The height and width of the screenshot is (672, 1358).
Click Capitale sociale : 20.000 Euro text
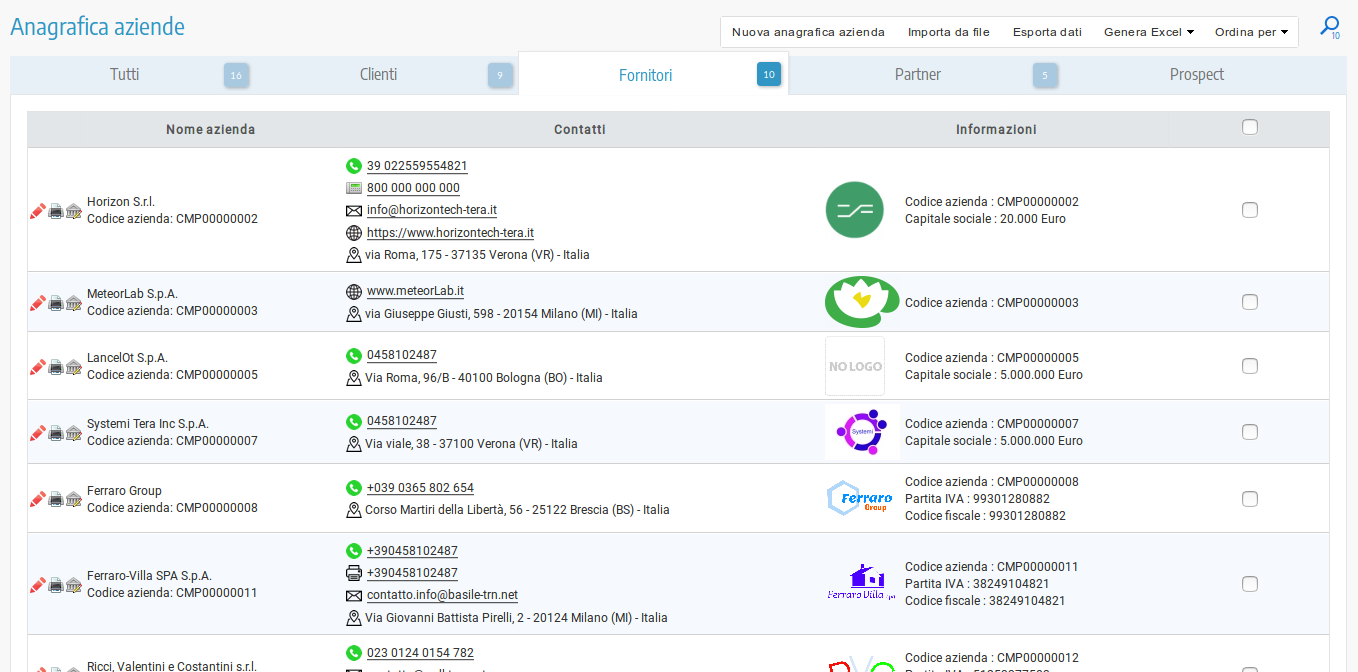[985, 219]
